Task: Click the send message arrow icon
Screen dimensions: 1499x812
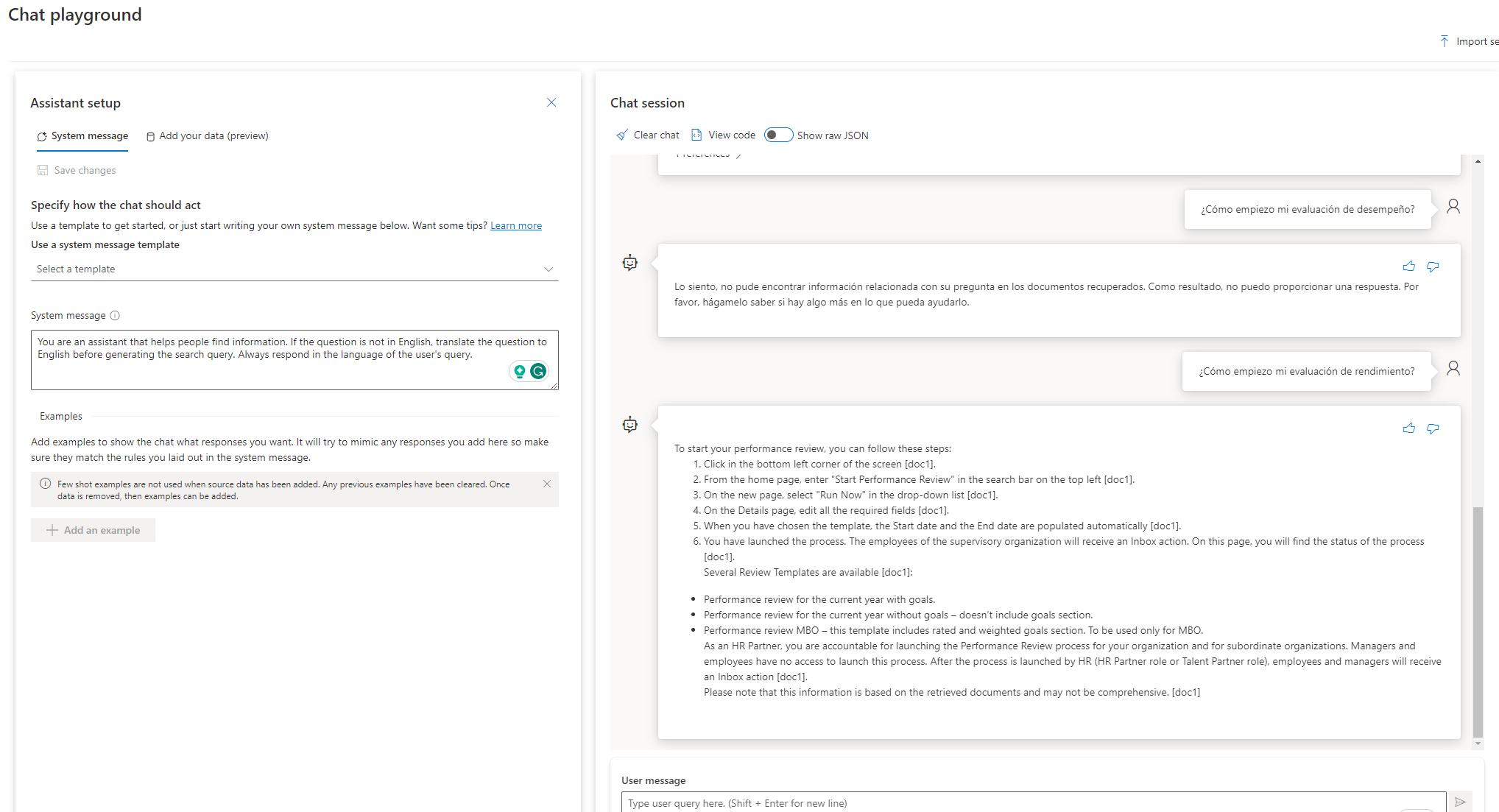Action: point(1460,802)
